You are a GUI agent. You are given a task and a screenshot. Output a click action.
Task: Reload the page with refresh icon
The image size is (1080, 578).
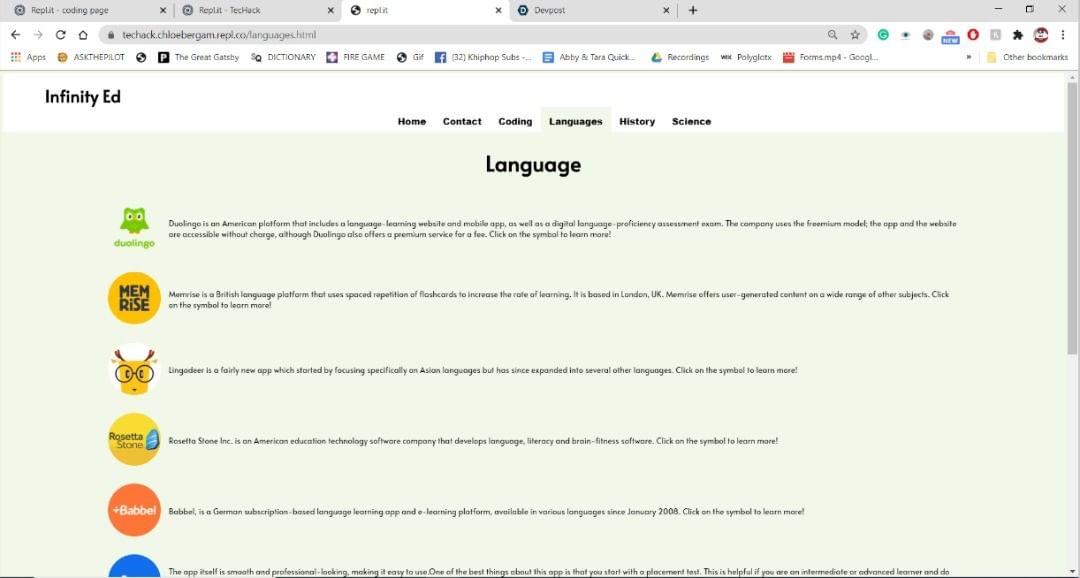point(61,34)
